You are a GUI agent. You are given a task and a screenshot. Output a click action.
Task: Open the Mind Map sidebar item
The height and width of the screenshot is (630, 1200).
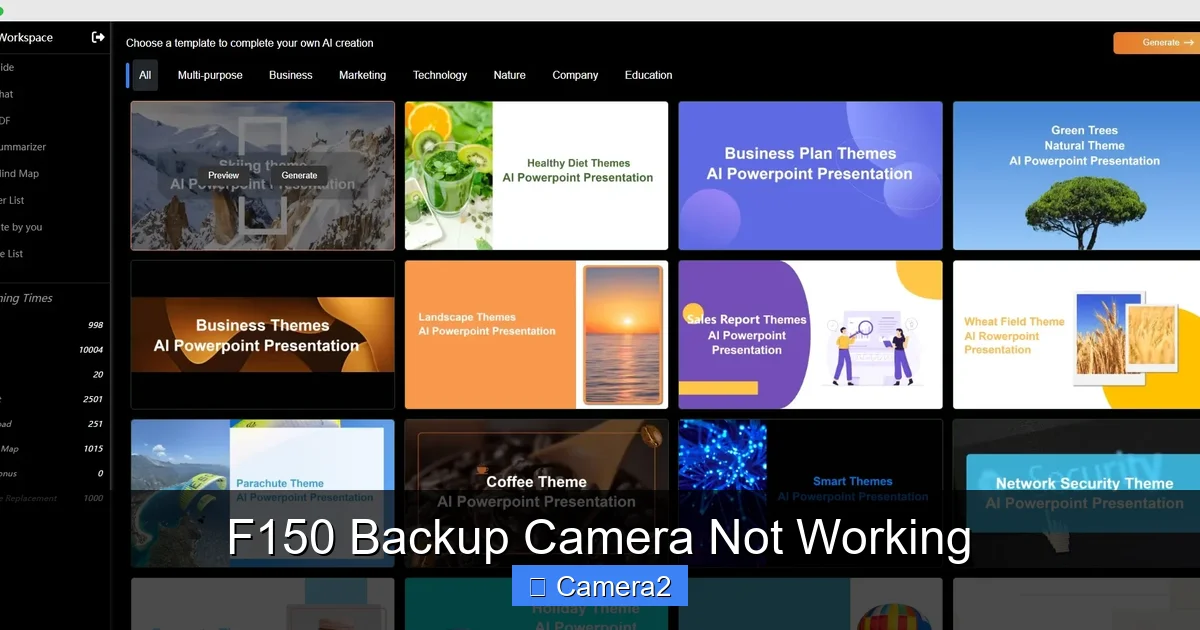point(19,173)
